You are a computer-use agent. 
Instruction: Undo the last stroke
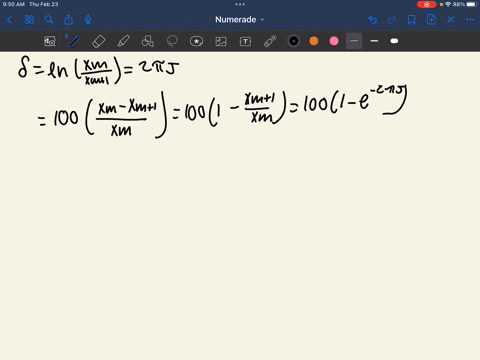[373, 20]
